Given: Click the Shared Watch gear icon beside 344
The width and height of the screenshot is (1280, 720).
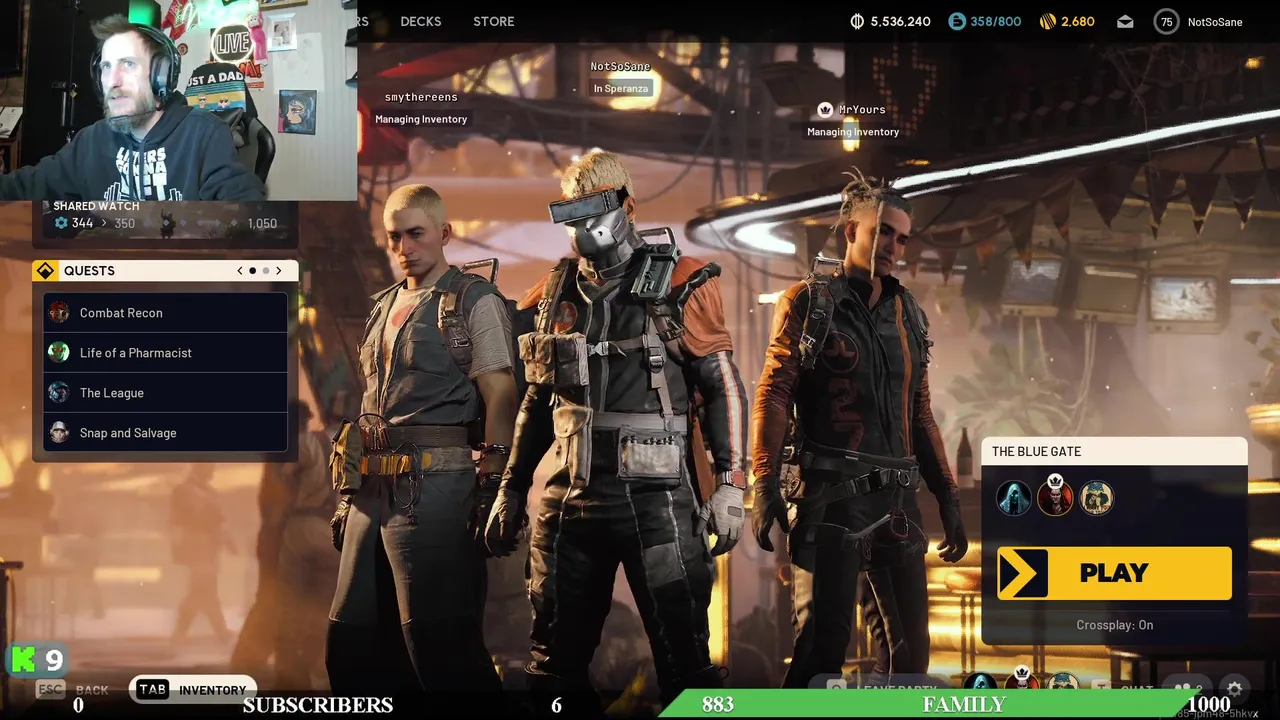Looking at the screenshot, I should coord(61,223).
